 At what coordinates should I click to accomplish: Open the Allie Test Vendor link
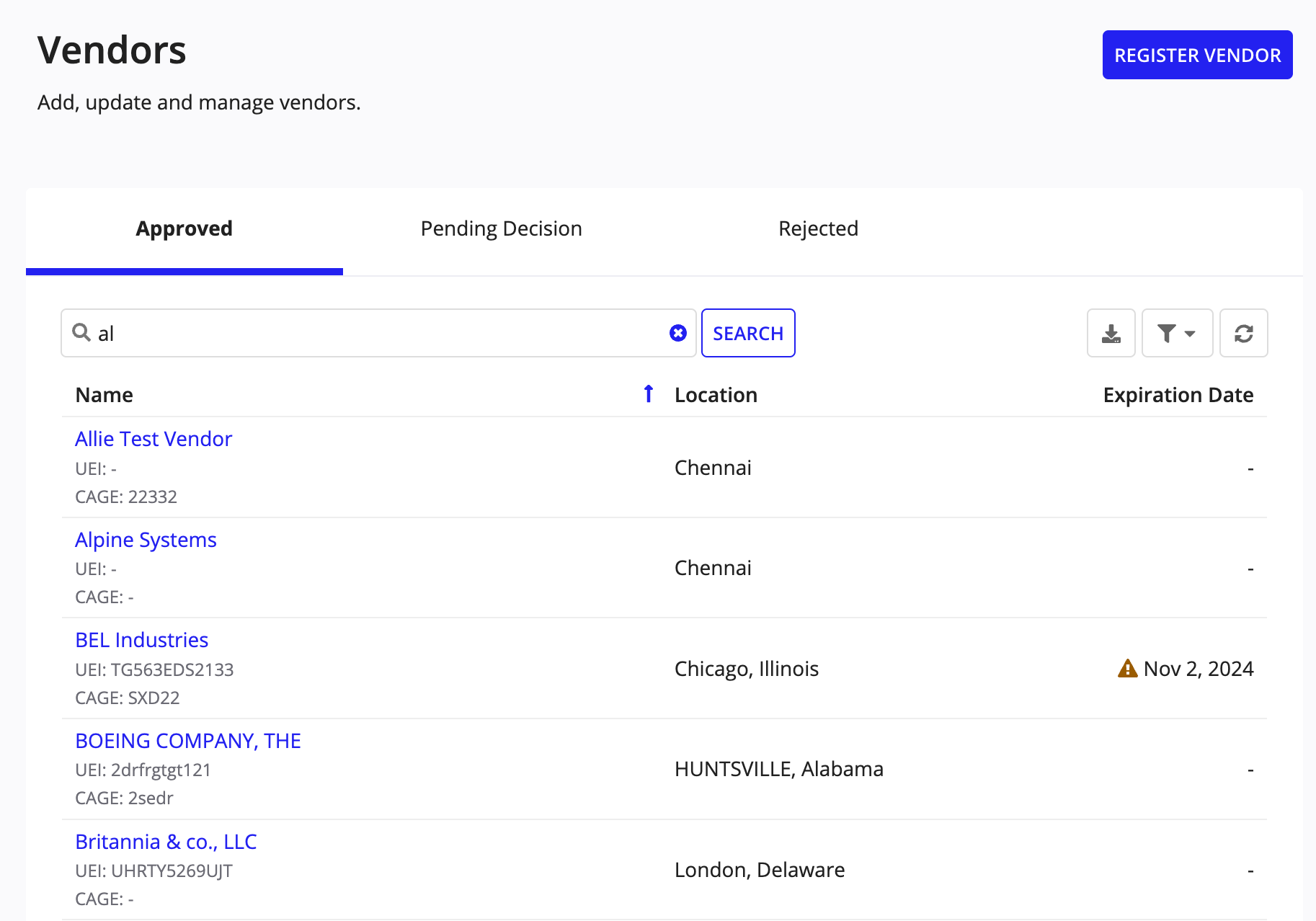point(154,439)
